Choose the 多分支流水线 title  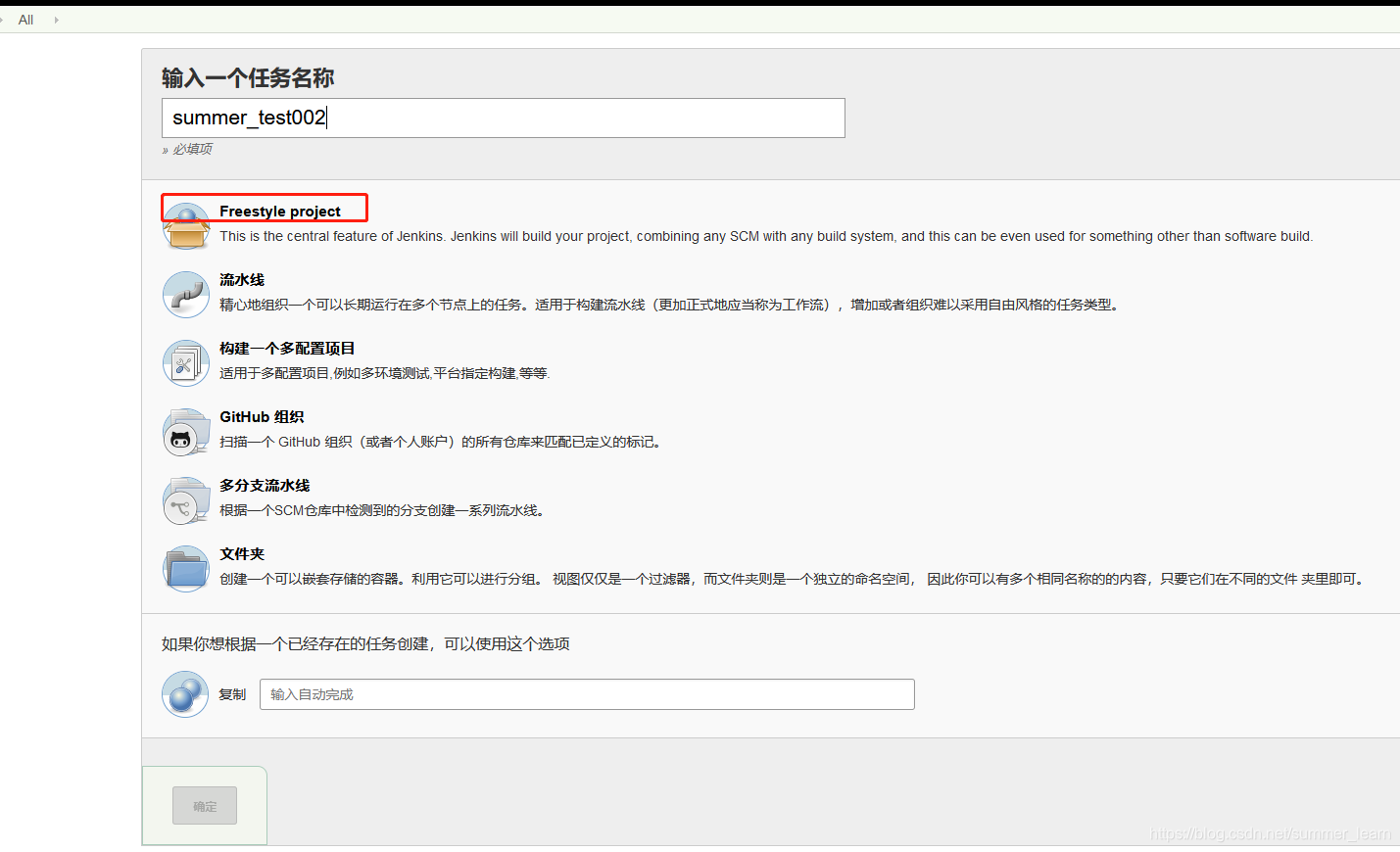click(265, 486)
